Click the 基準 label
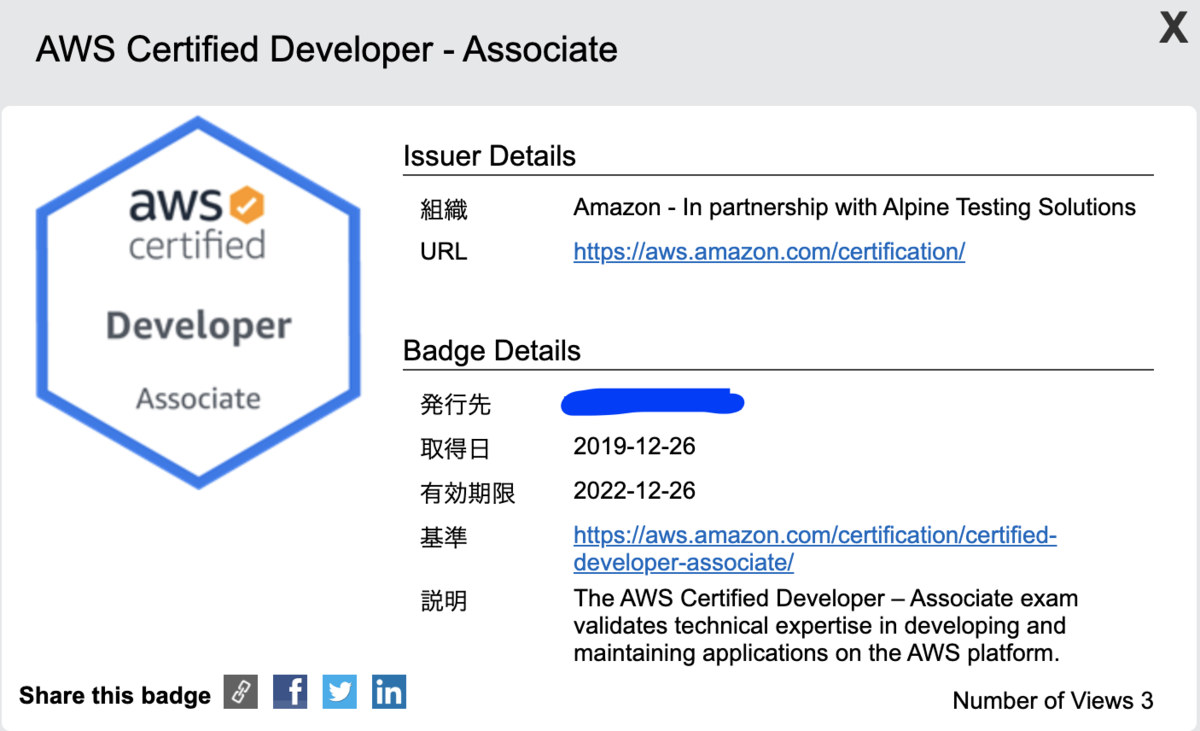 click(x=444, y=538)
